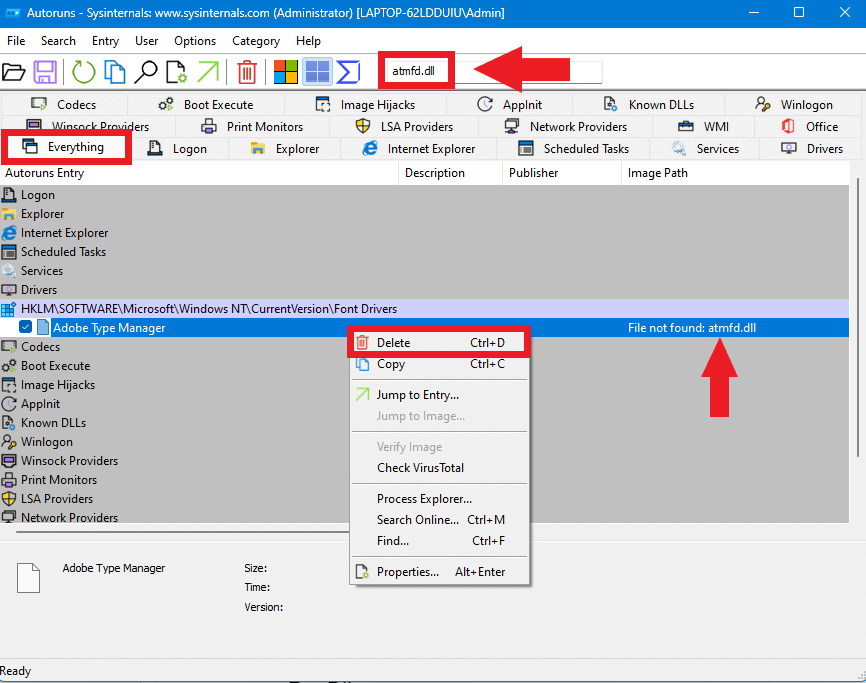Click the Jump to Entry arrow icon

(208, 72)
